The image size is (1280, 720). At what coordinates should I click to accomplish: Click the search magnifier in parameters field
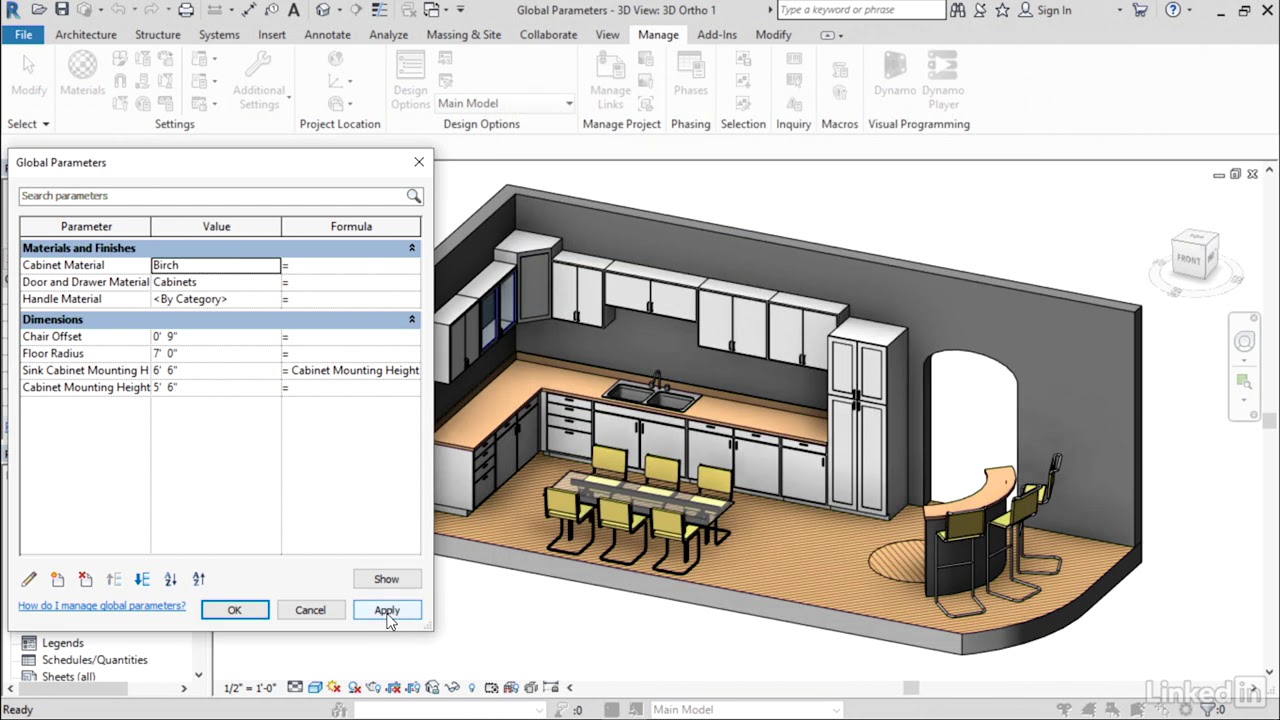coord(413,196)
